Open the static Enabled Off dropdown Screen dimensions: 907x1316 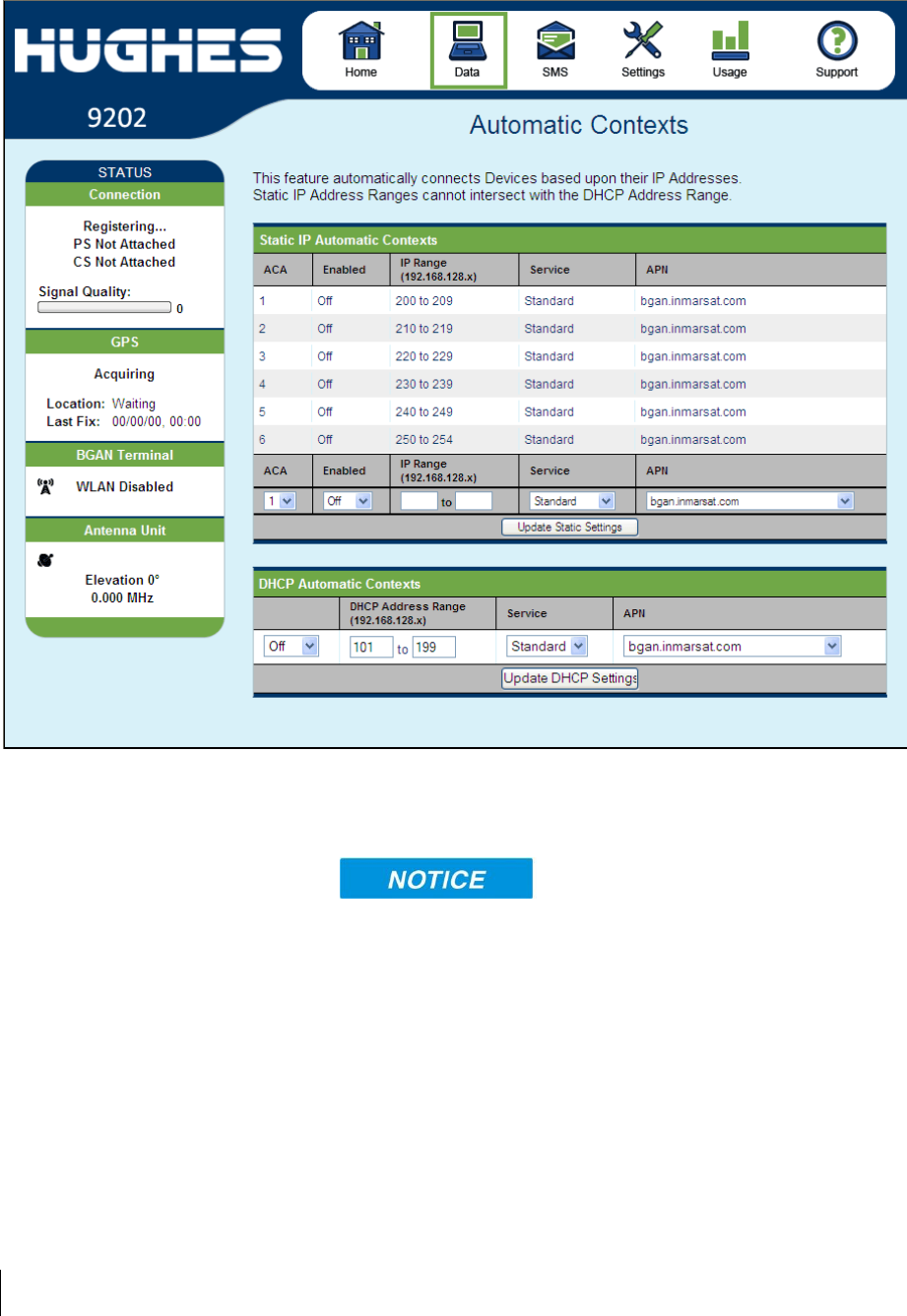(348, 501)
